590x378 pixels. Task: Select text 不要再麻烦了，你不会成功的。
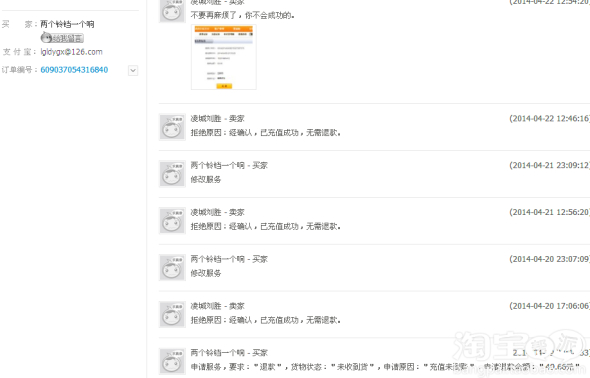243,15
